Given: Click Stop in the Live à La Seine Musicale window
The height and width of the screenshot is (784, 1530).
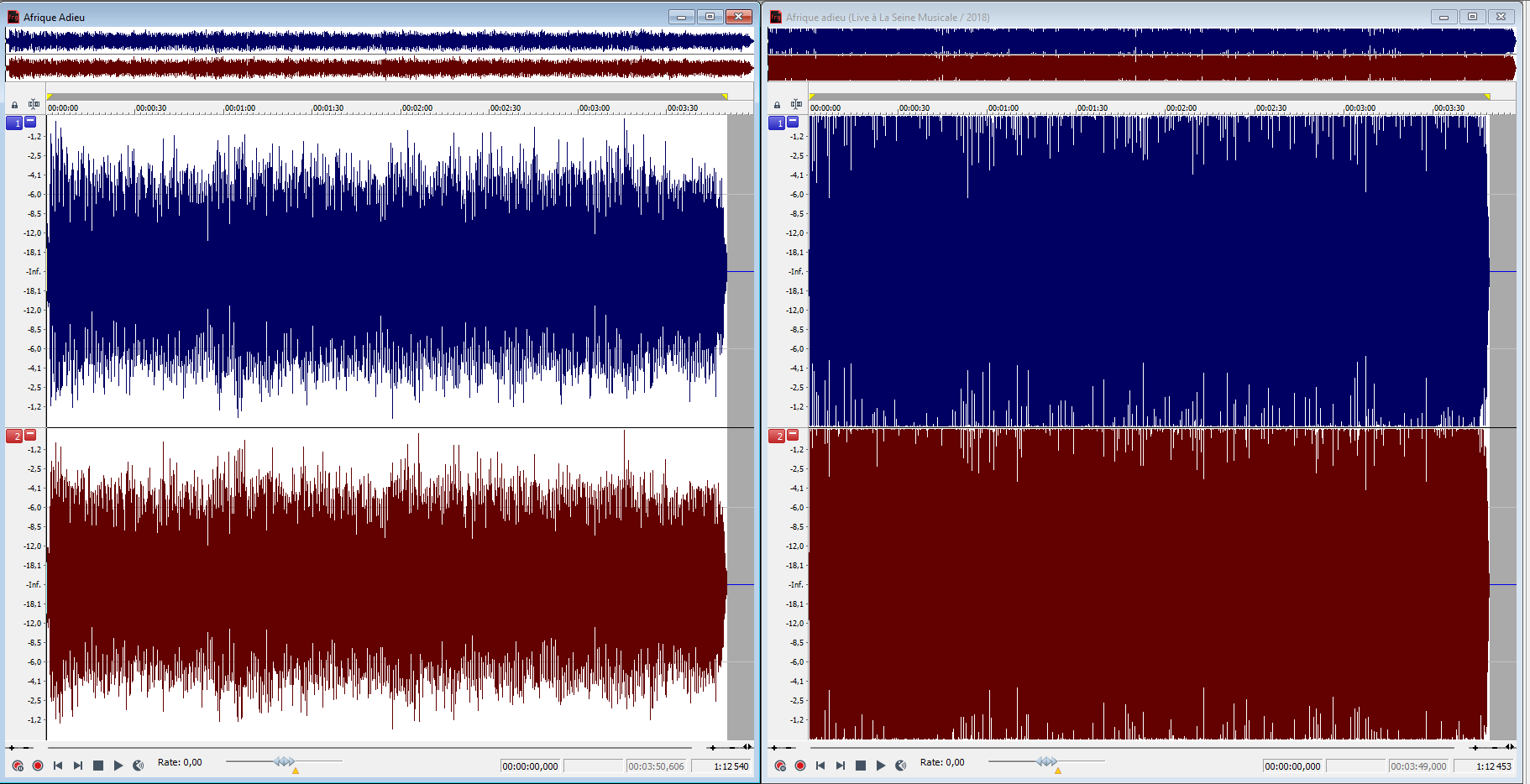Looking at the screenshot, I should 861,766.
